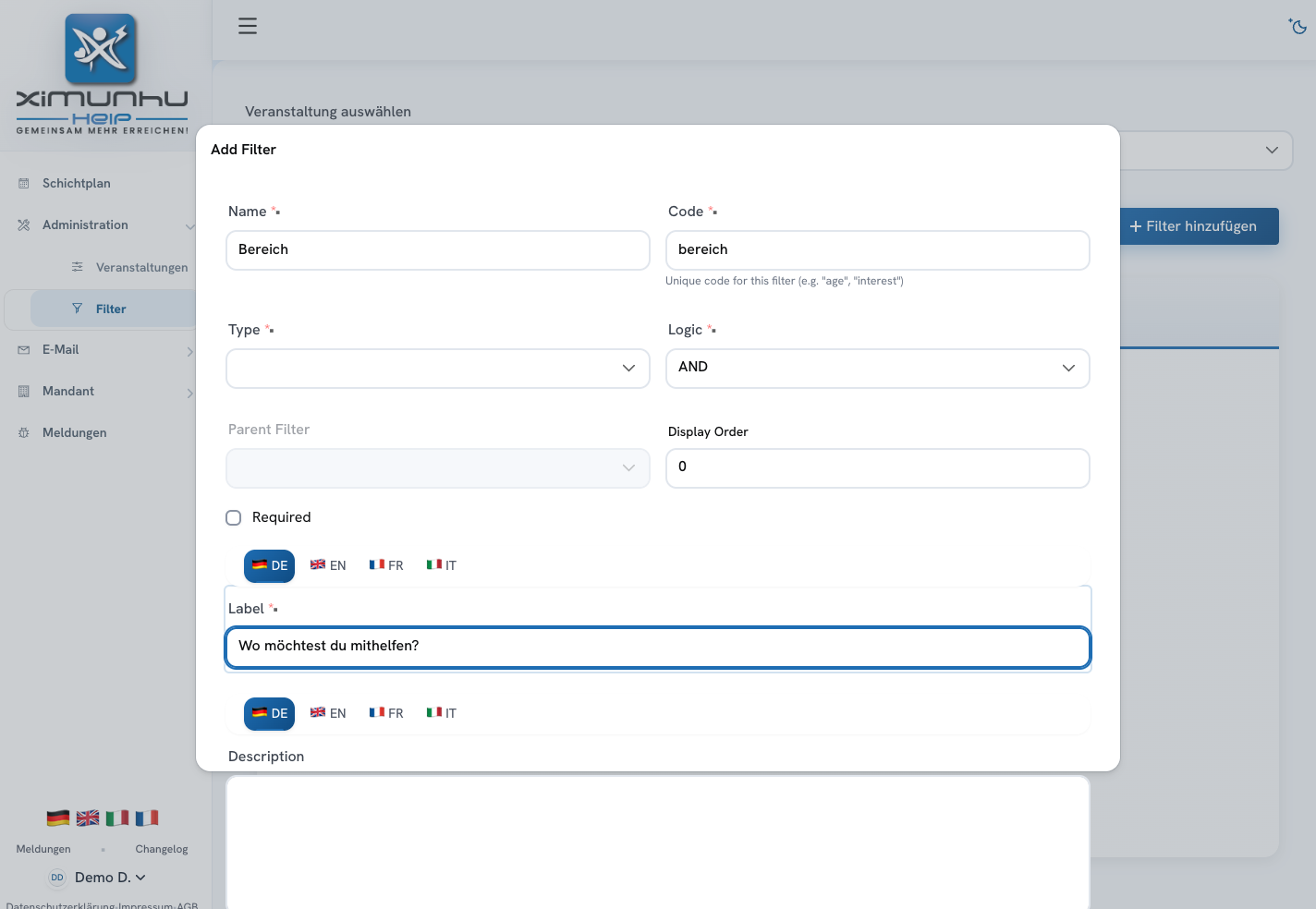Select the EN tab above Description
1316x909 pixels.
pyautogui.click(x=328, y=713)
